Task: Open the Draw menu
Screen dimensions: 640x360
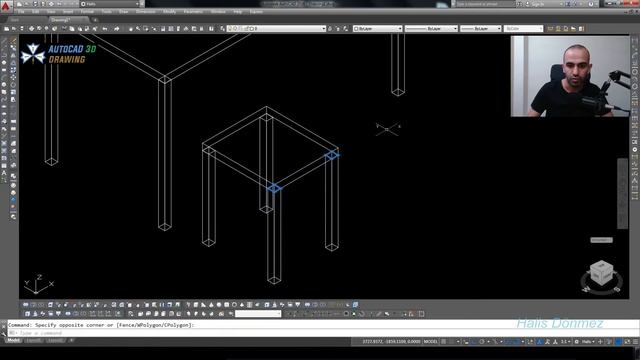Action: (x=123, y=12)
